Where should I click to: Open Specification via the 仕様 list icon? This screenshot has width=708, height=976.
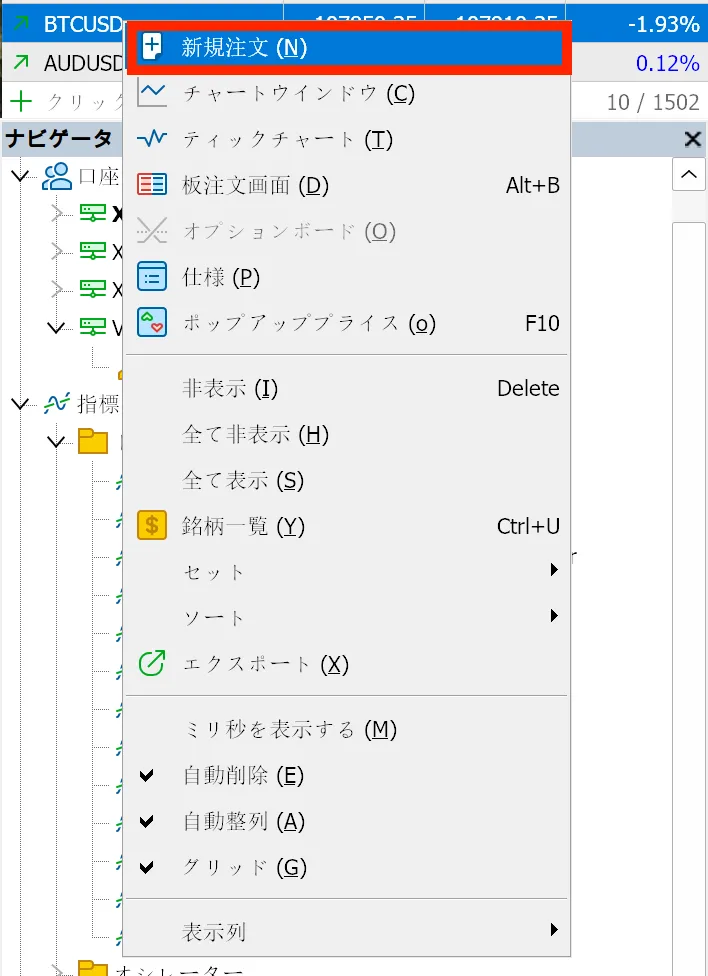(152, 277)
